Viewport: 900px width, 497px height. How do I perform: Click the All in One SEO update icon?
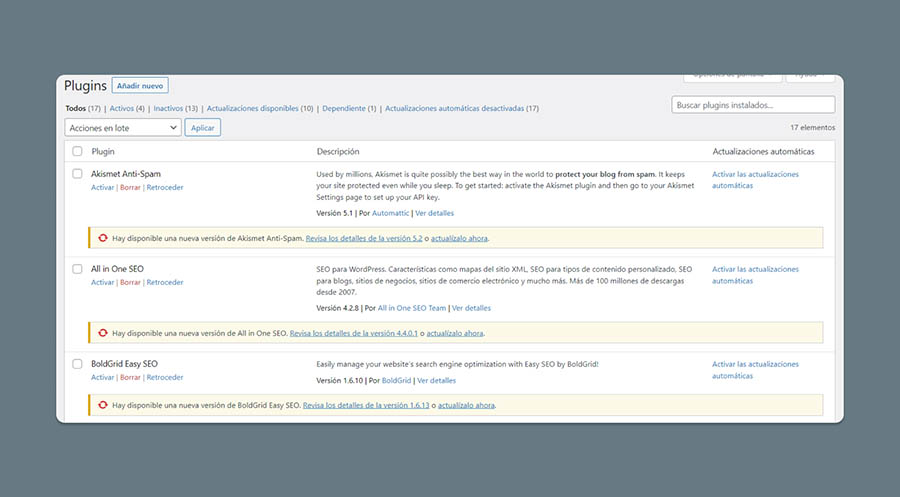click(x=102, y=333)
